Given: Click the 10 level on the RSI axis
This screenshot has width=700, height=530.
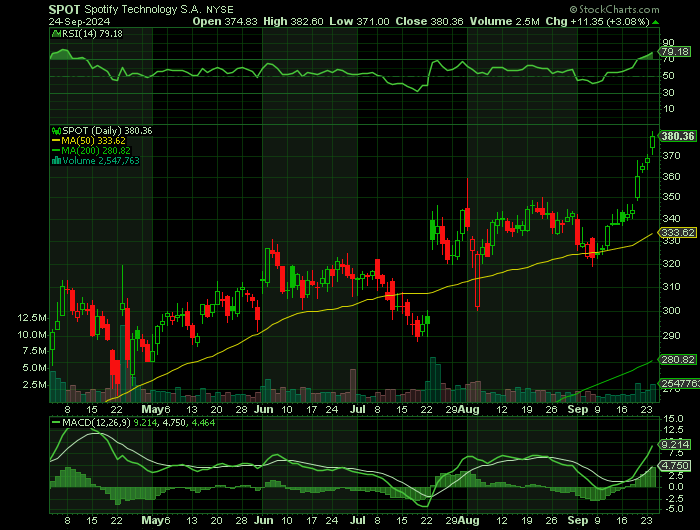Looking at the screenshot, I should point(668,109).
